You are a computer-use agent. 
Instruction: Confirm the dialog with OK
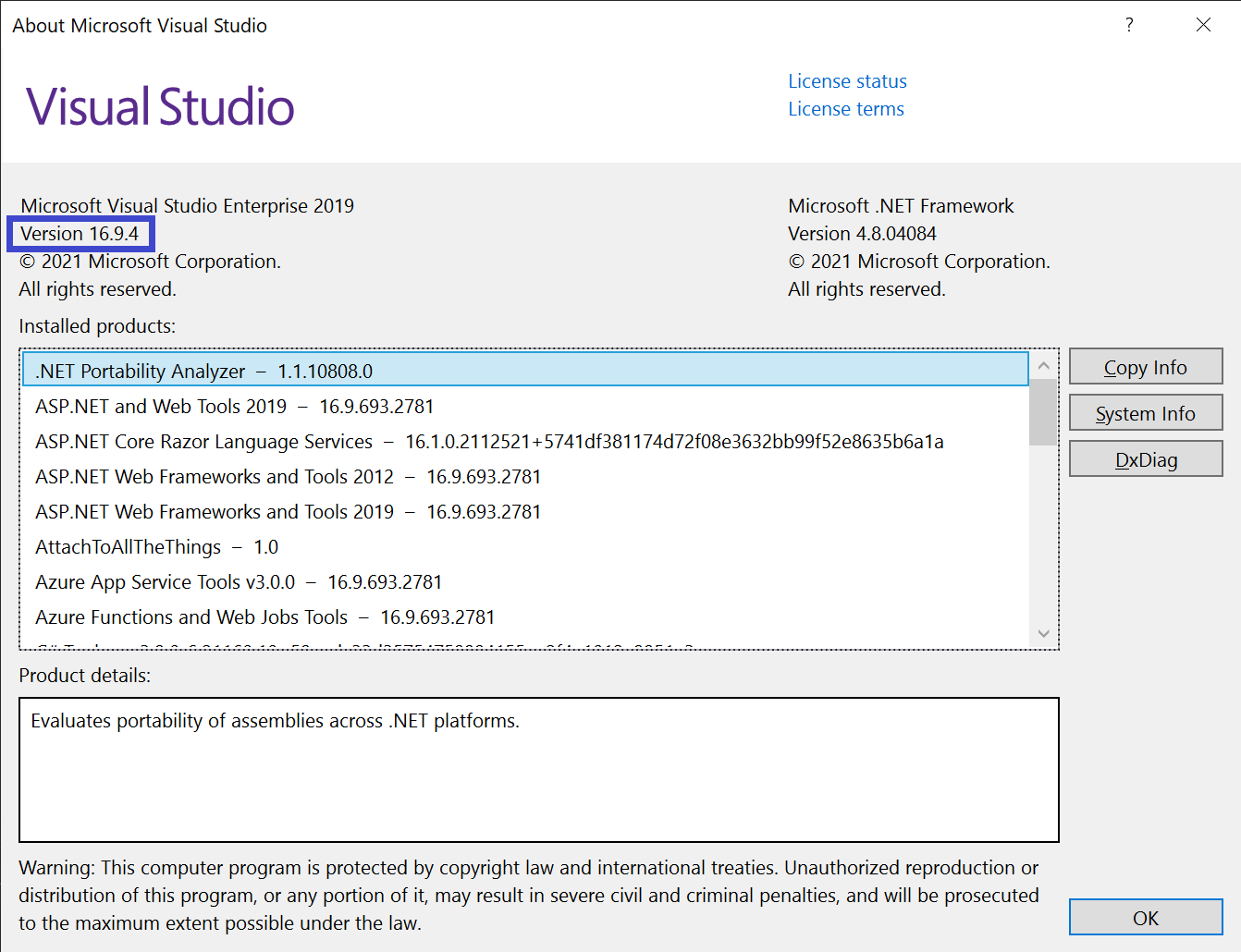click(x=1146, y=918)
